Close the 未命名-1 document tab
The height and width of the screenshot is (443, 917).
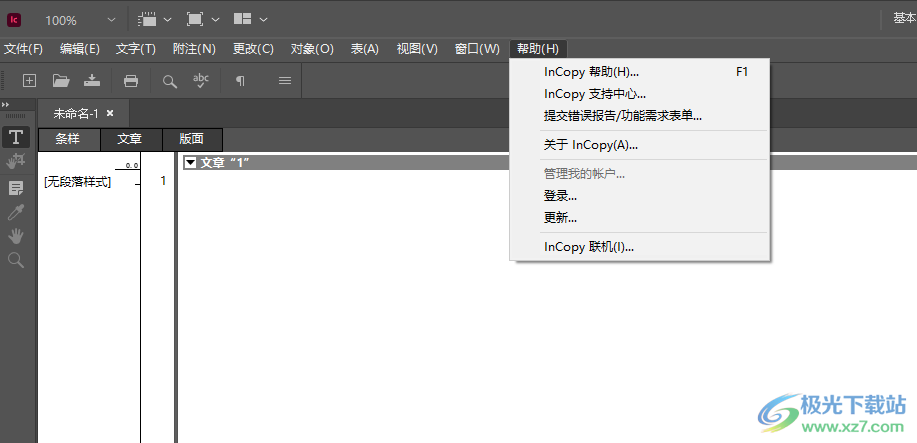(x=110, y=114)
